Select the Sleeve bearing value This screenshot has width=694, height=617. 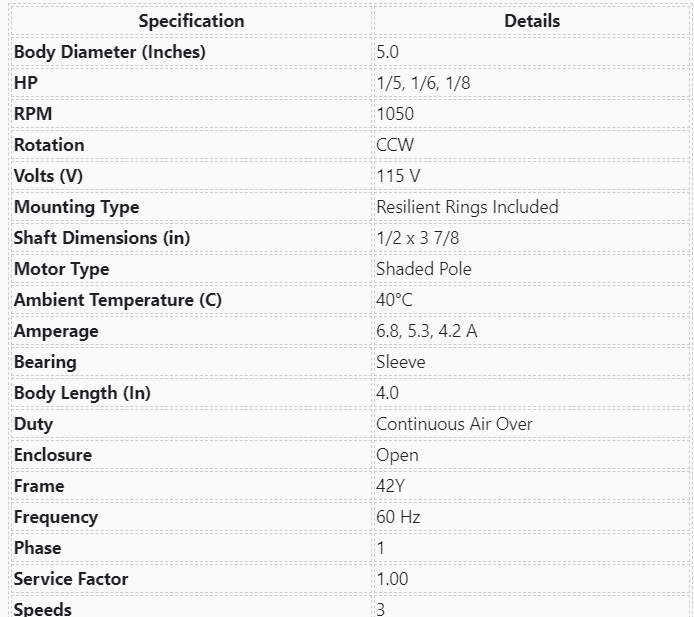(401, 362)
